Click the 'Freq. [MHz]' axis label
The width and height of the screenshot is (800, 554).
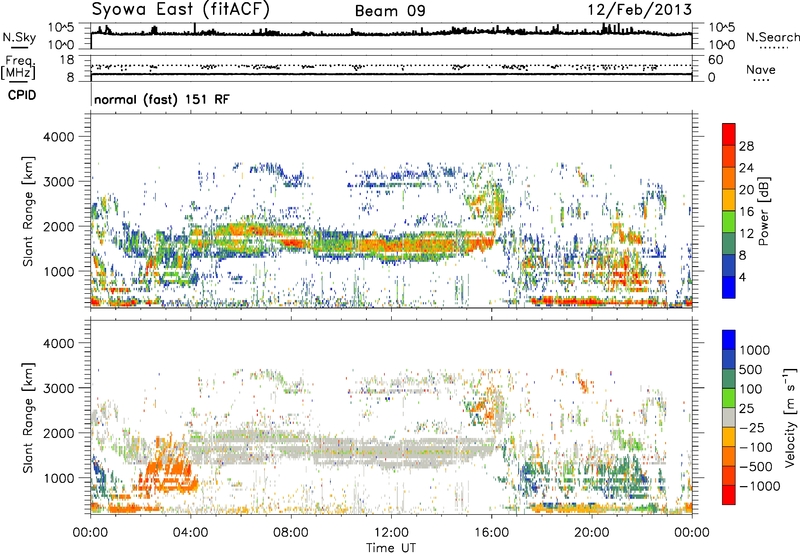pyautogui.click(x=19, y=67)
